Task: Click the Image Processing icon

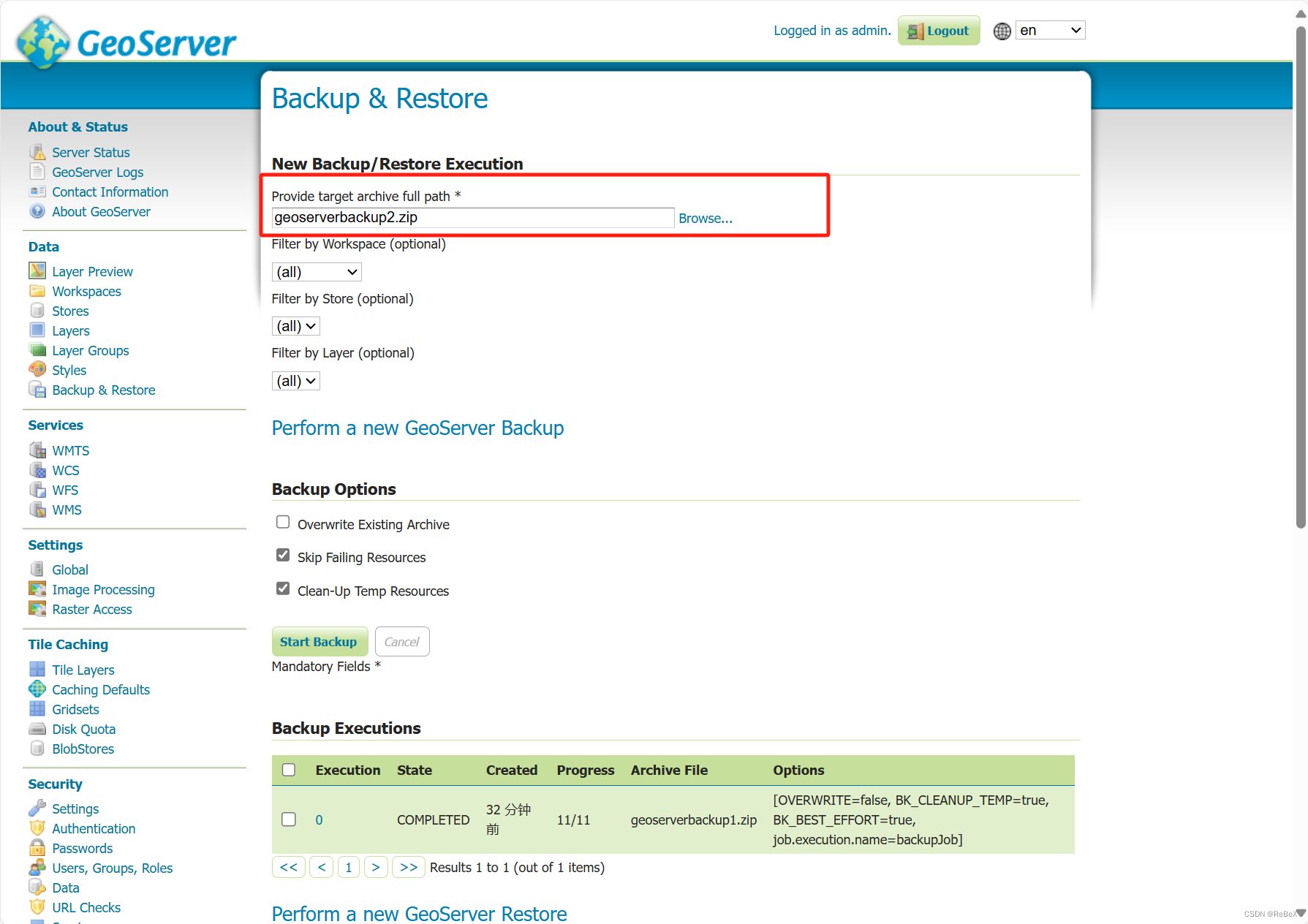Action: coord(37,589)
